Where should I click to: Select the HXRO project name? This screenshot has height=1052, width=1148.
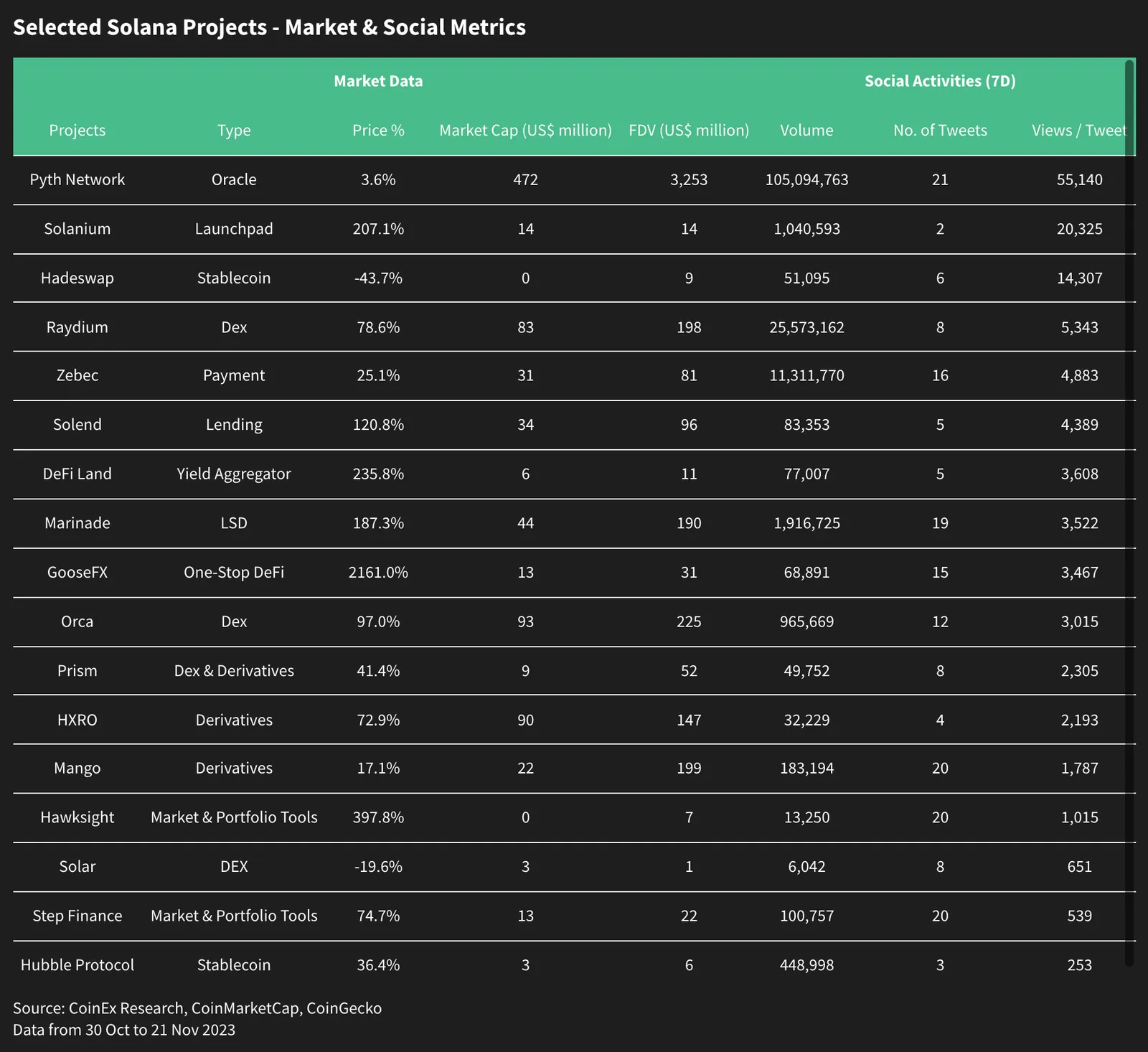[x=77, y=720]
